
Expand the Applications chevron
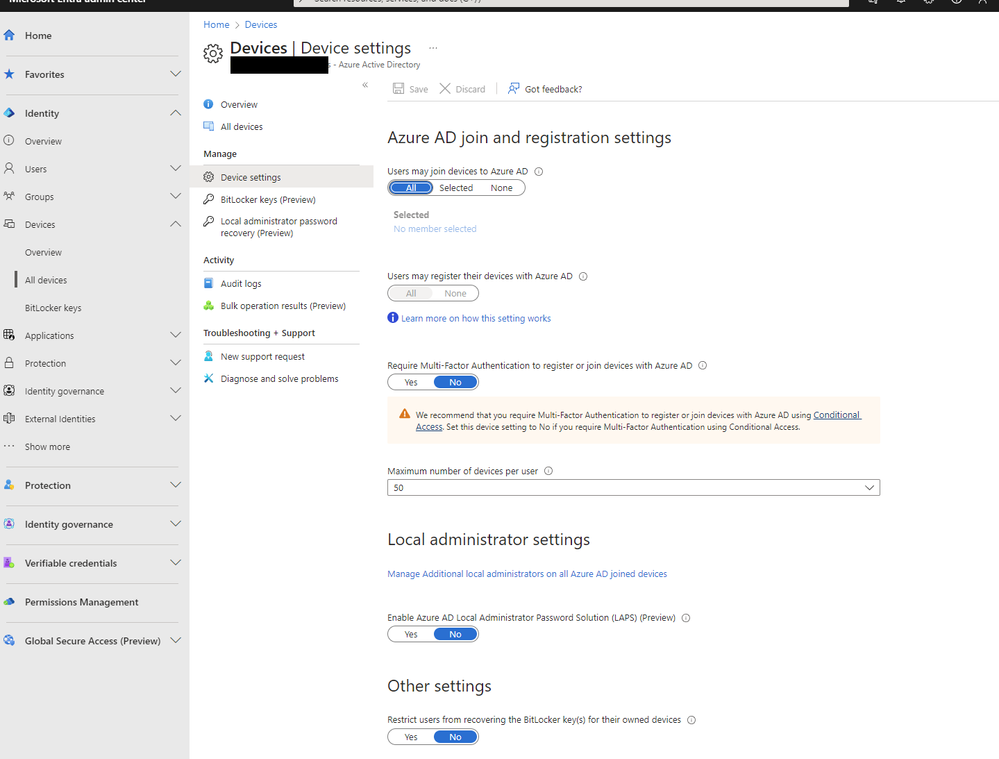175,335
